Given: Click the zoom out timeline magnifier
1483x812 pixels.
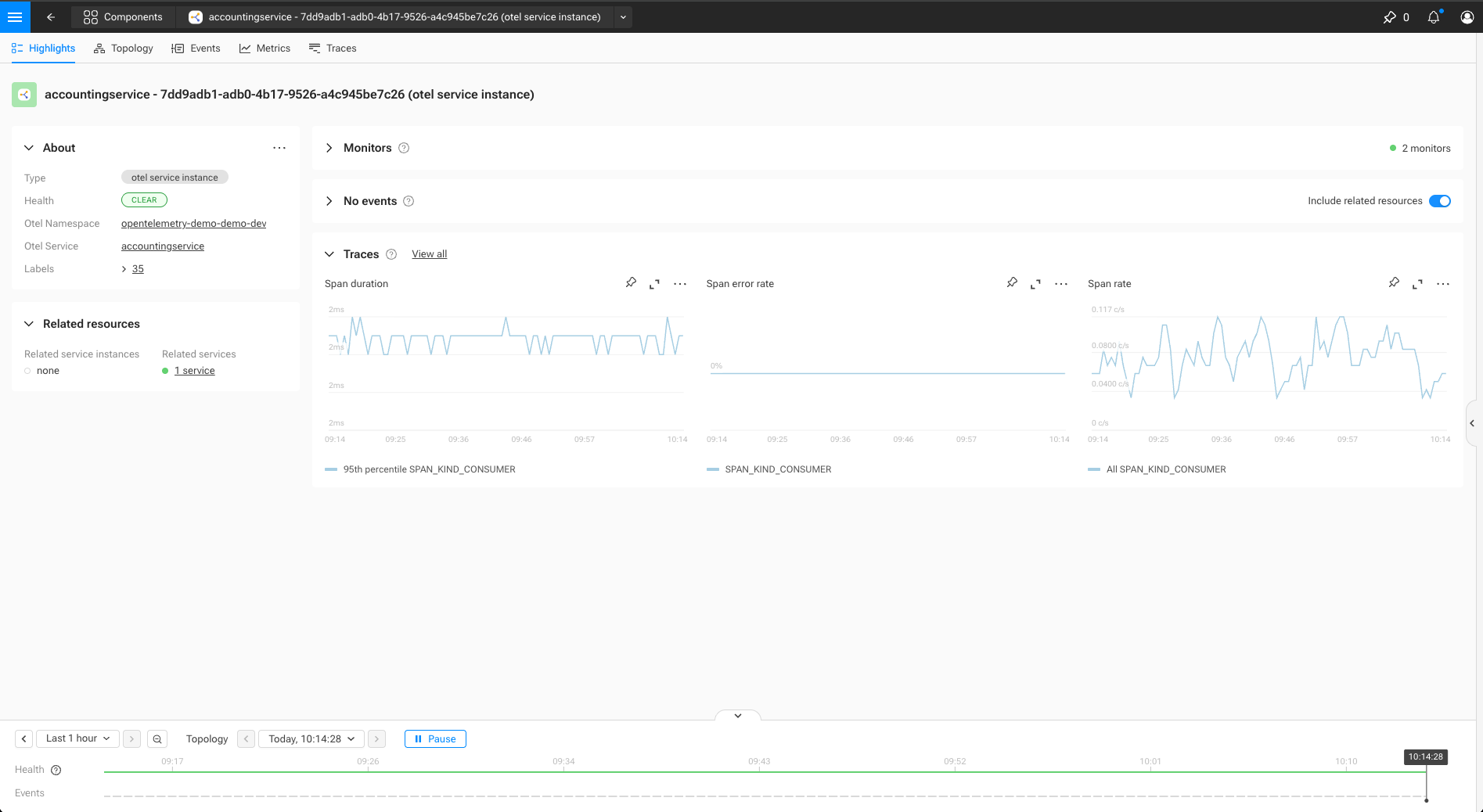Looking at the screenshot, I should (x=157, y=738).
